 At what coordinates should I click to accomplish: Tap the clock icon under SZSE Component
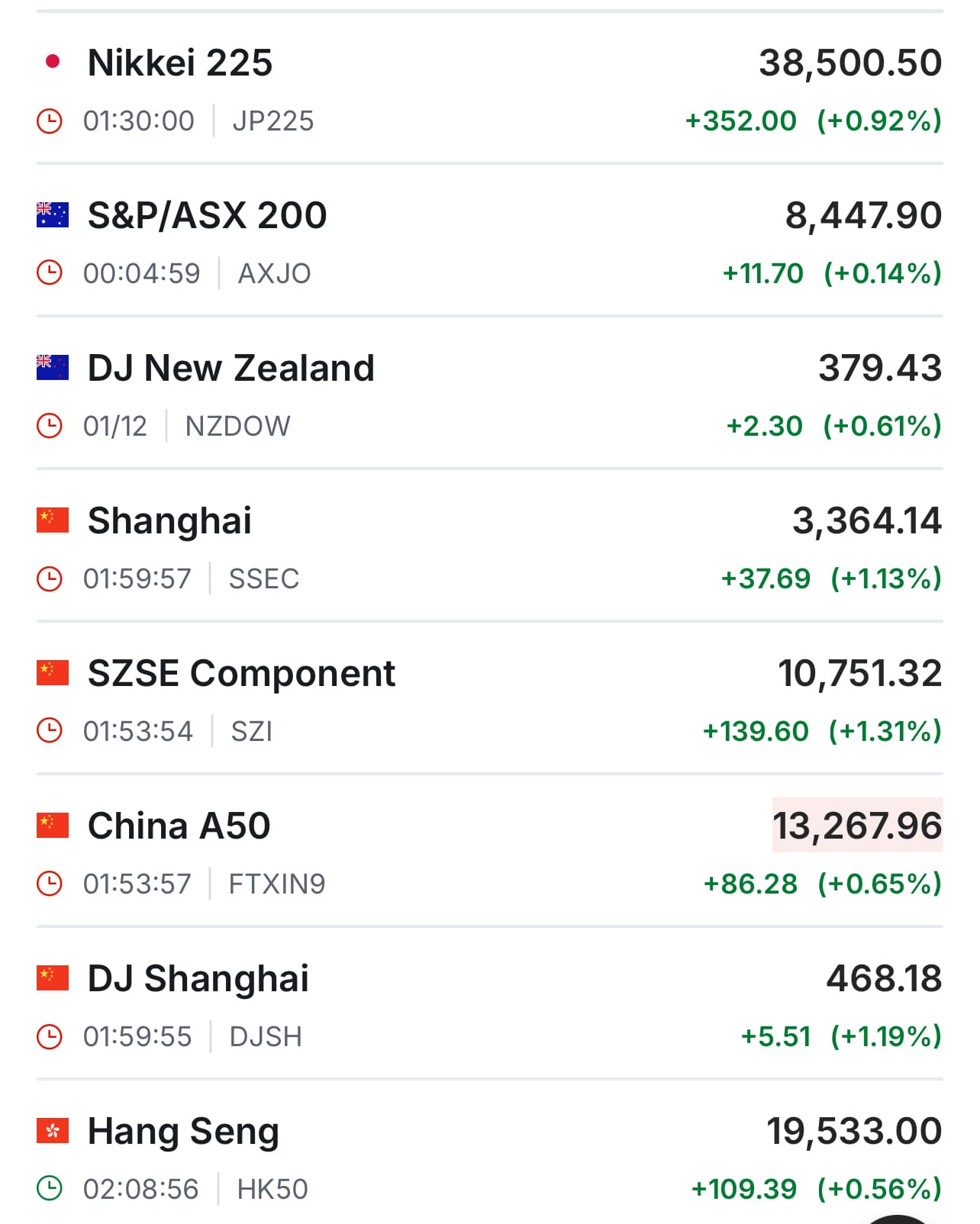[50, 731]
